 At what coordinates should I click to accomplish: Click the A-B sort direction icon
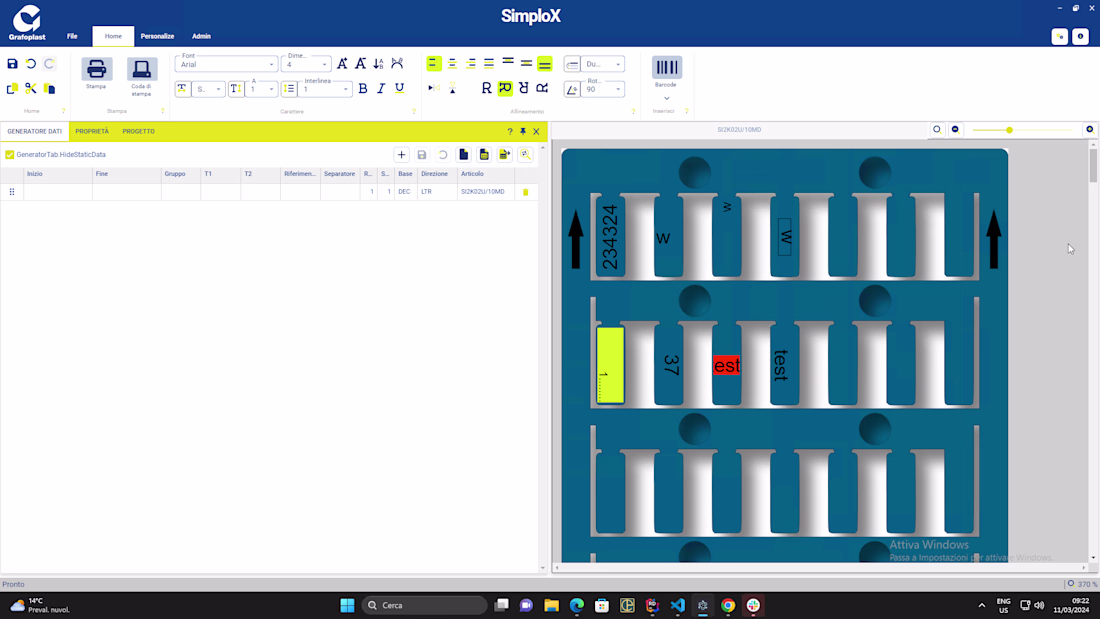tap(379, 64)
